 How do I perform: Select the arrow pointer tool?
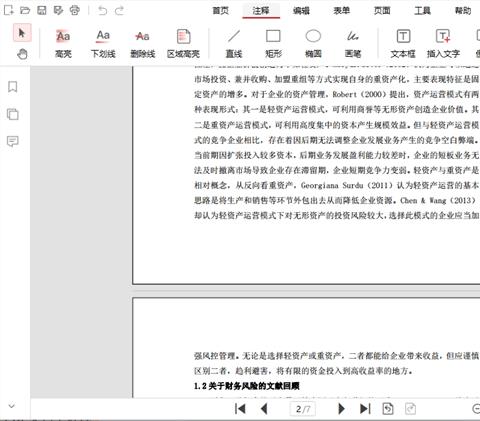click(22, 33)
